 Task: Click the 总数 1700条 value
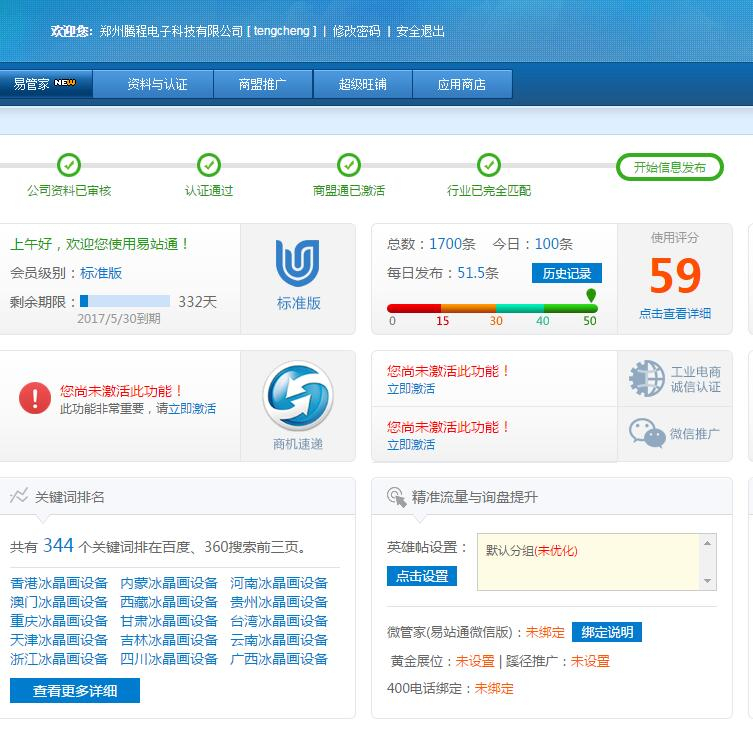452,244
